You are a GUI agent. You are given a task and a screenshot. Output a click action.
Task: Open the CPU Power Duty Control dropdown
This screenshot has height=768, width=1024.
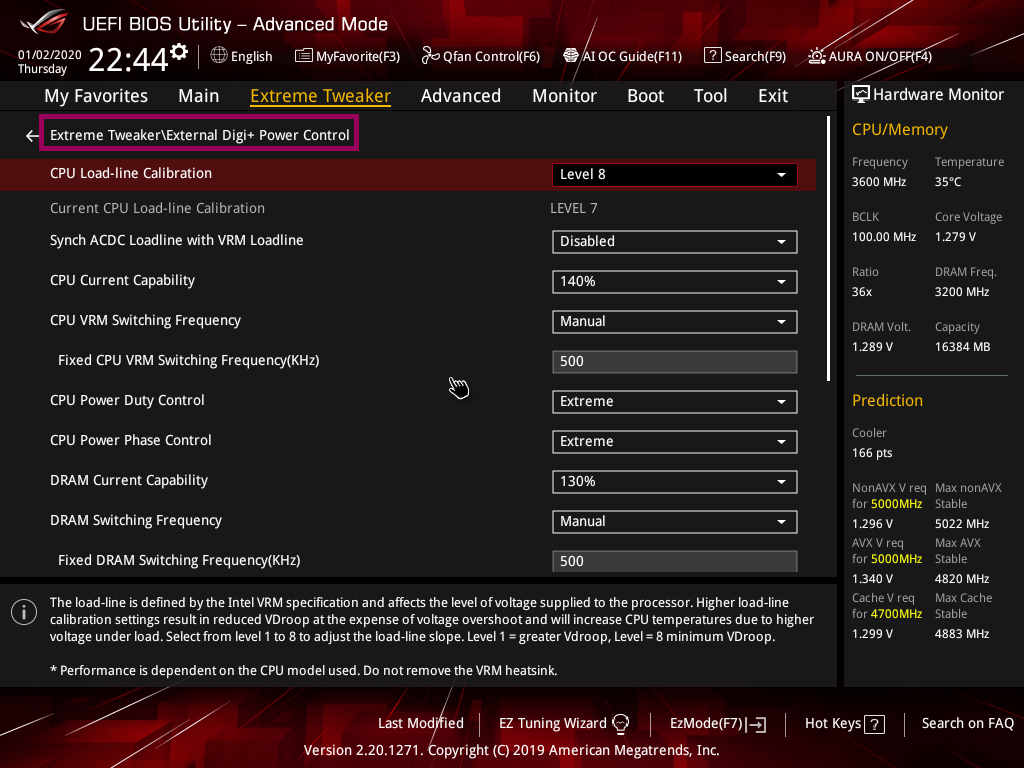675,402
